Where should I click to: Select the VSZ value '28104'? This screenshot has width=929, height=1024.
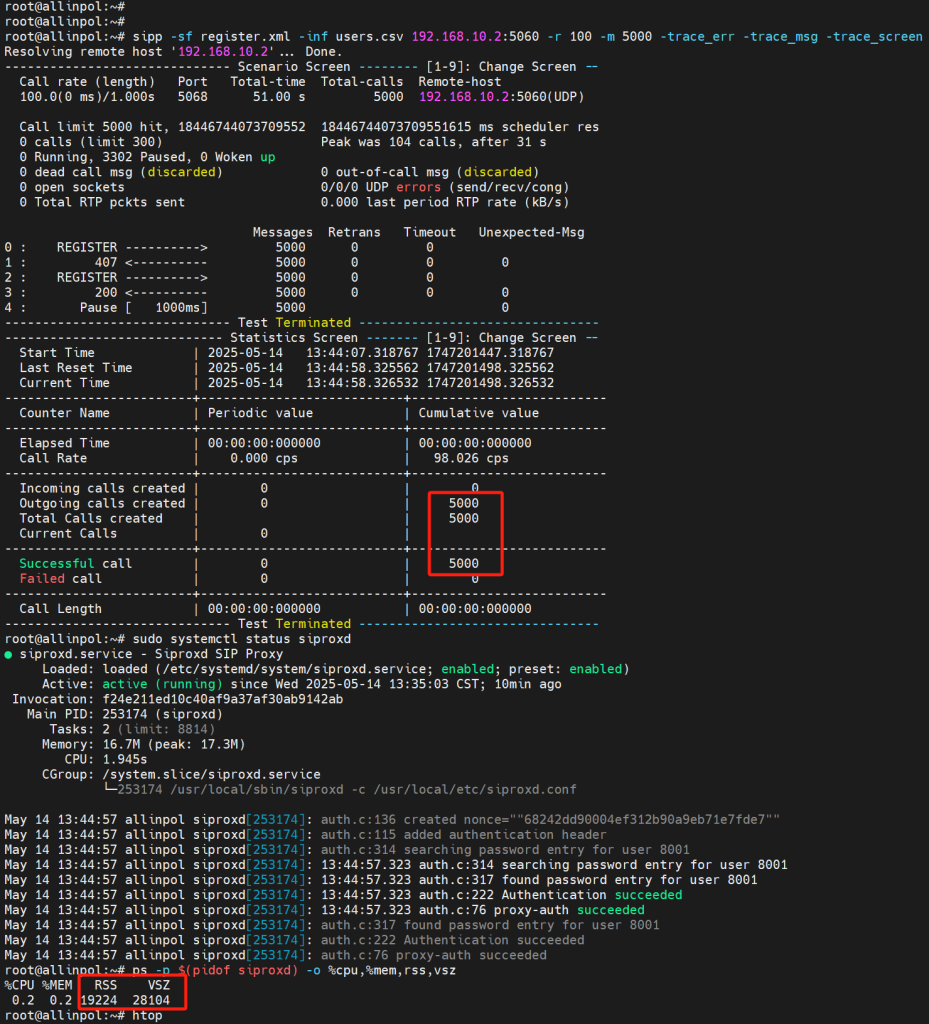coord(151,1000)
